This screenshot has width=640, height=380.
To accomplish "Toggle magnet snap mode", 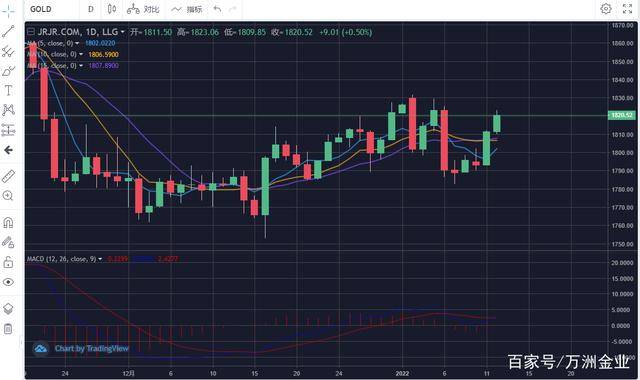I will tap(8, 222).
